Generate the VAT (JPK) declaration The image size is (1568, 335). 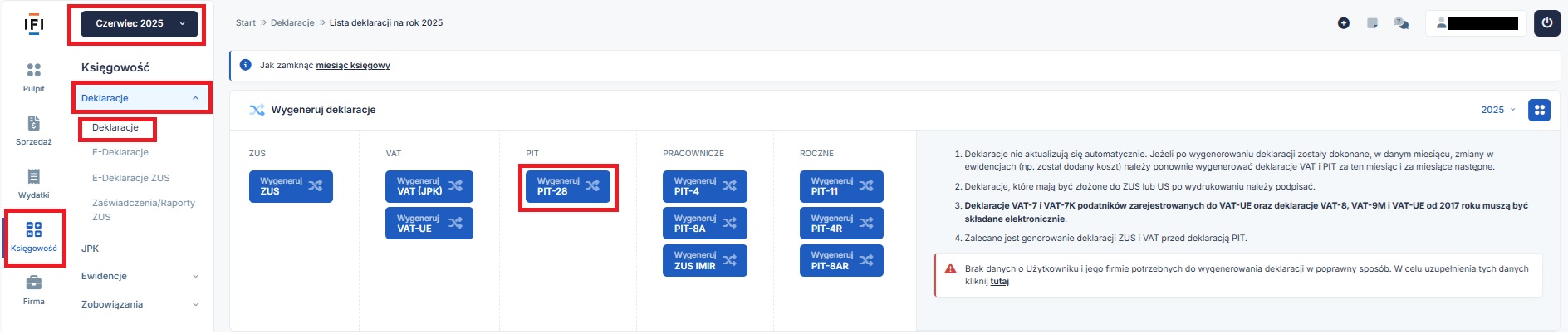pyautogui.click(x=429, y=186)
